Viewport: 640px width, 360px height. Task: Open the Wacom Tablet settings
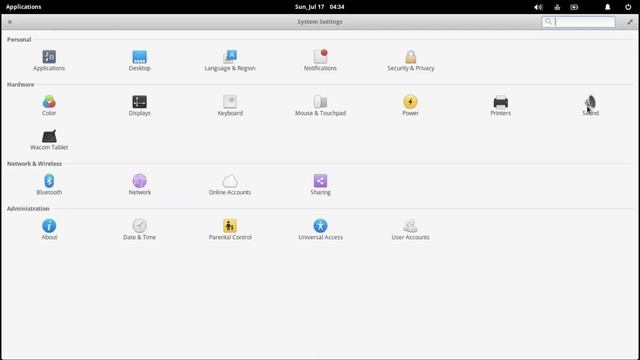pos(49,140)
